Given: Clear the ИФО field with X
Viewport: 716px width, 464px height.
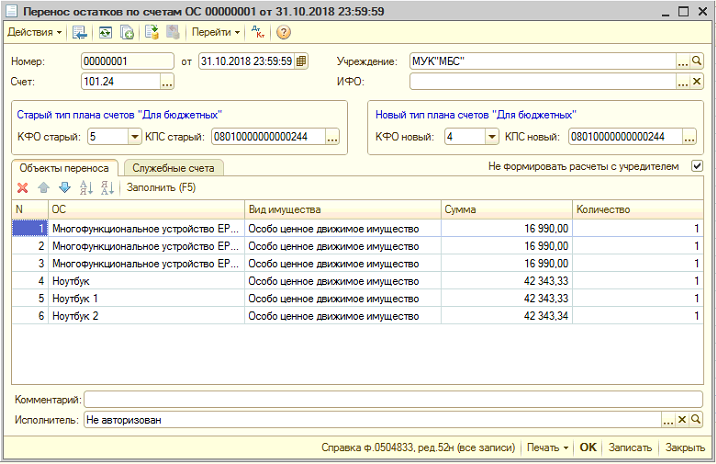Looking at the screenshot, I should pyautogui.click(x=696, y=82).
